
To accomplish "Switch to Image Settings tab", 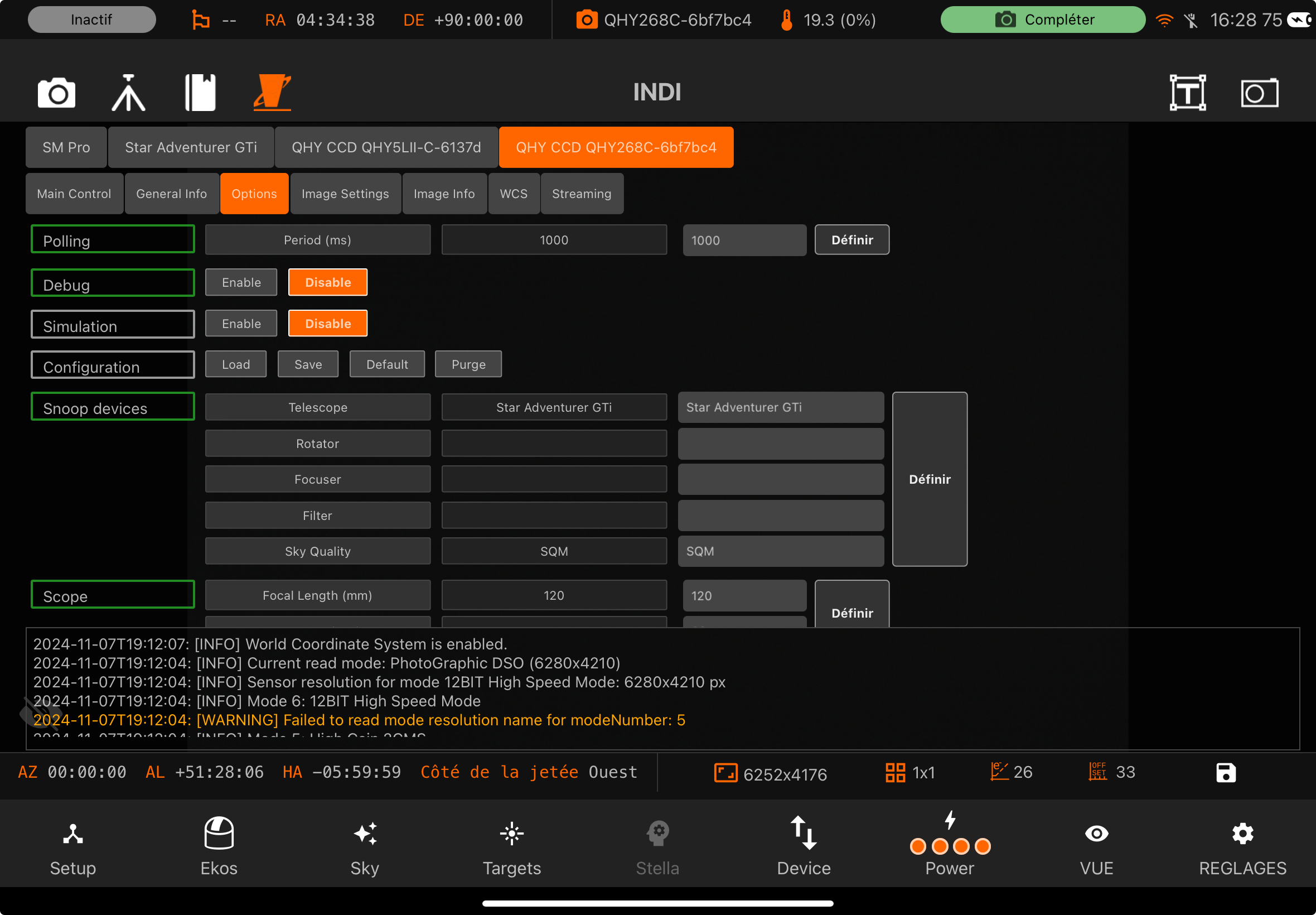I will tap(345, 194).
